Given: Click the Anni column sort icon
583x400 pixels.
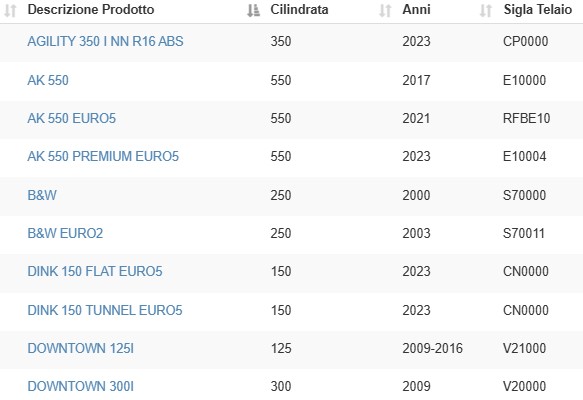Looking at the screenshot, I should point(486,10).
